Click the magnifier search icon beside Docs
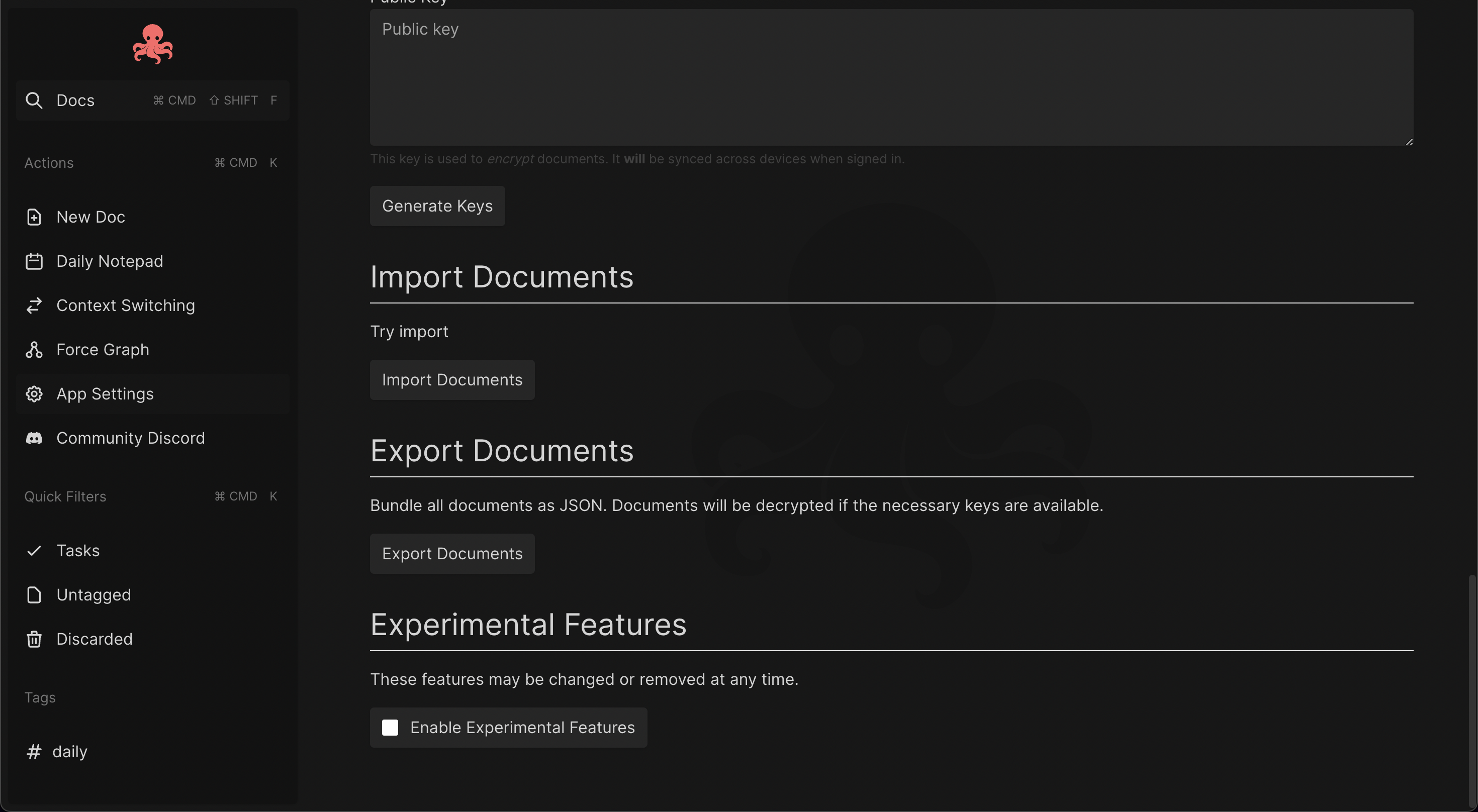The image size is (1478, 812). coord(34,100)
